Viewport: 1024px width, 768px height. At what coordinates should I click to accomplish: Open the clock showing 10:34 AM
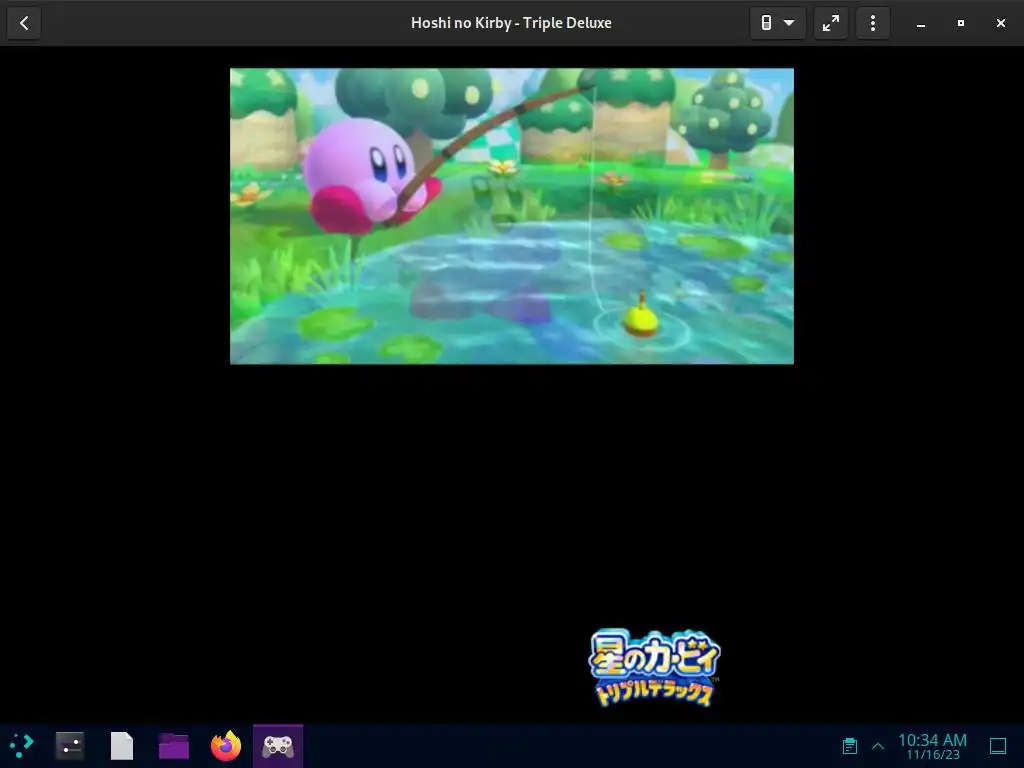[933, 746]
